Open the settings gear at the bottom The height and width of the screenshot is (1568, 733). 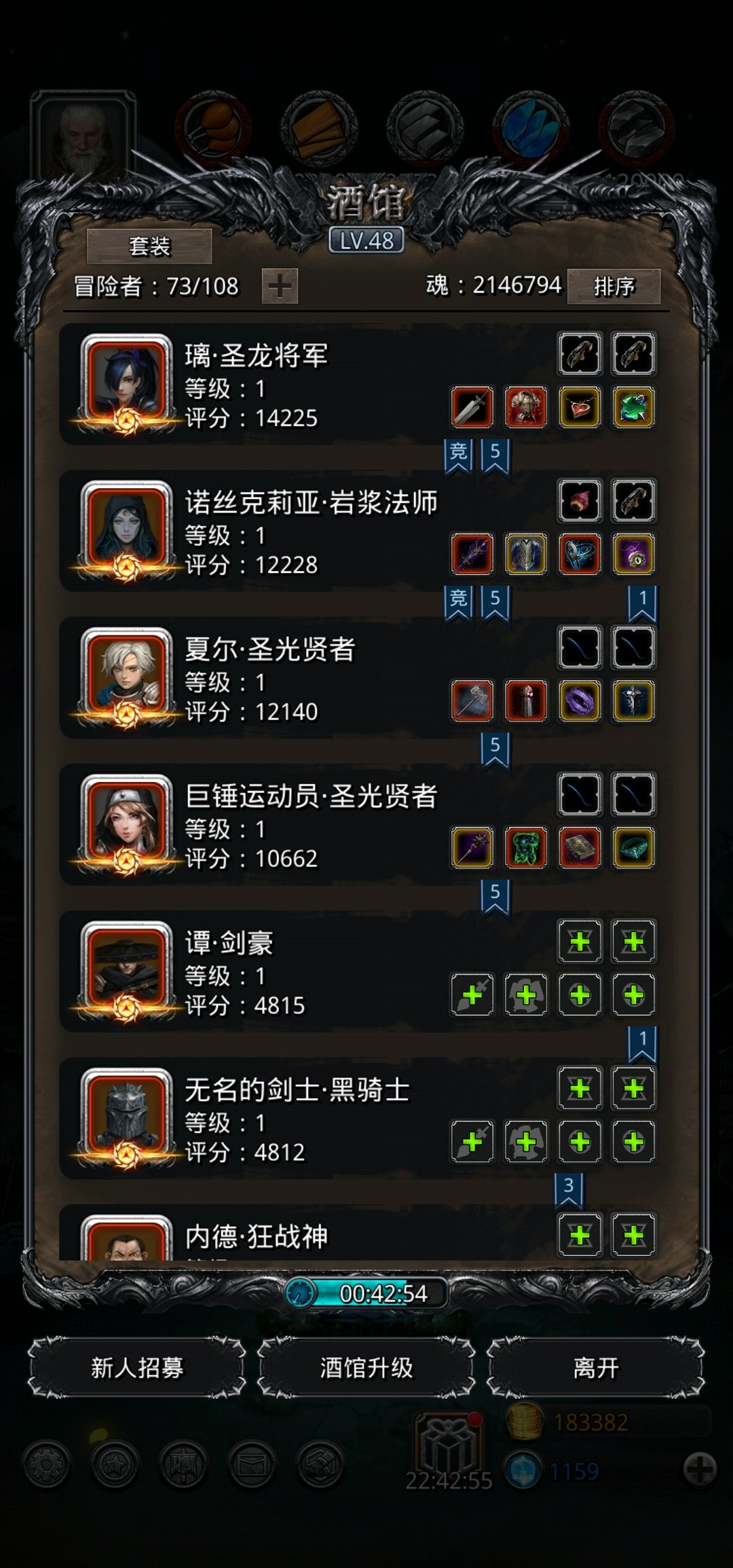pyautogui.click(x=46, y=1466)
